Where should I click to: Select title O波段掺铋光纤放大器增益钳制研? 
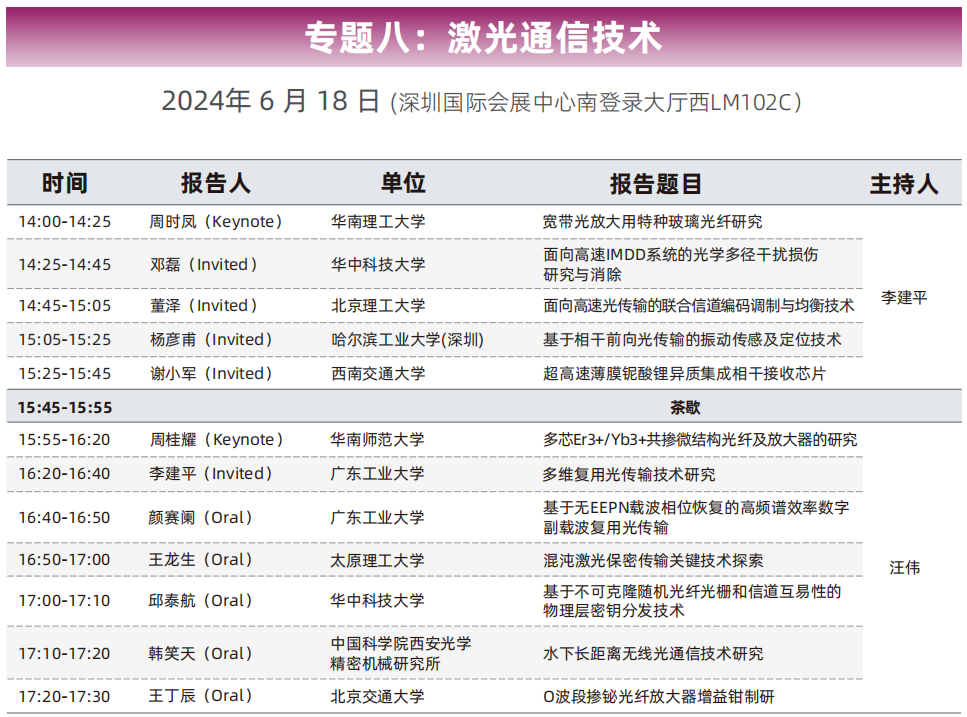(x=659, y=697)
